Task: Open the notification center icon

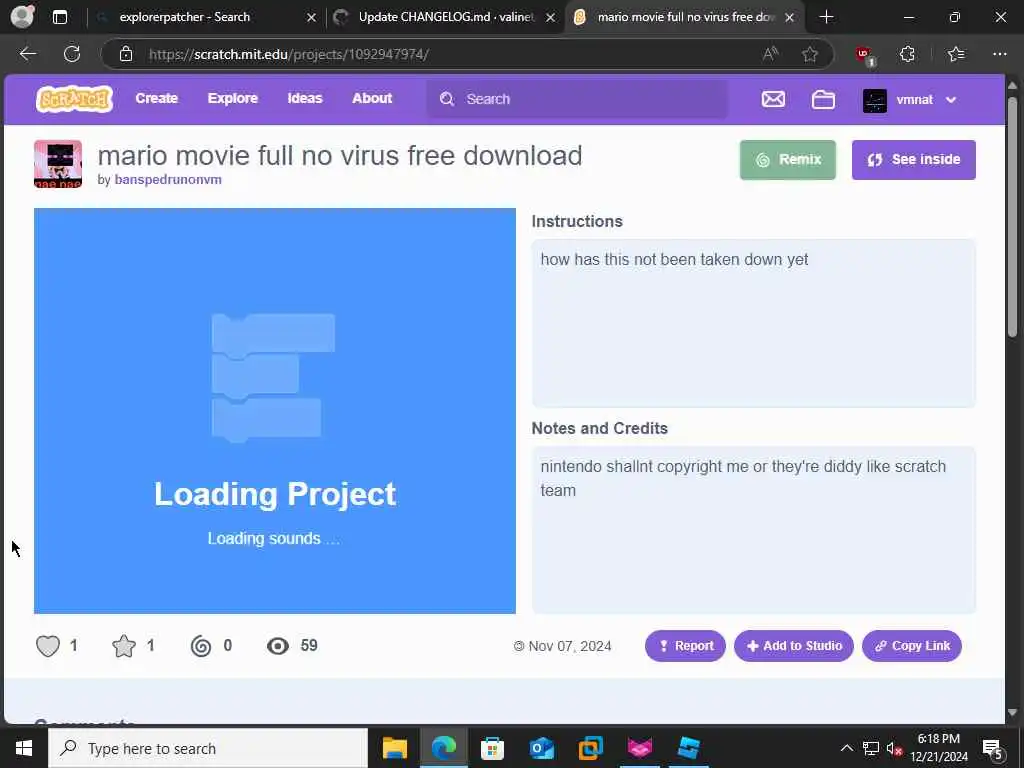Action: coord(992,749)
